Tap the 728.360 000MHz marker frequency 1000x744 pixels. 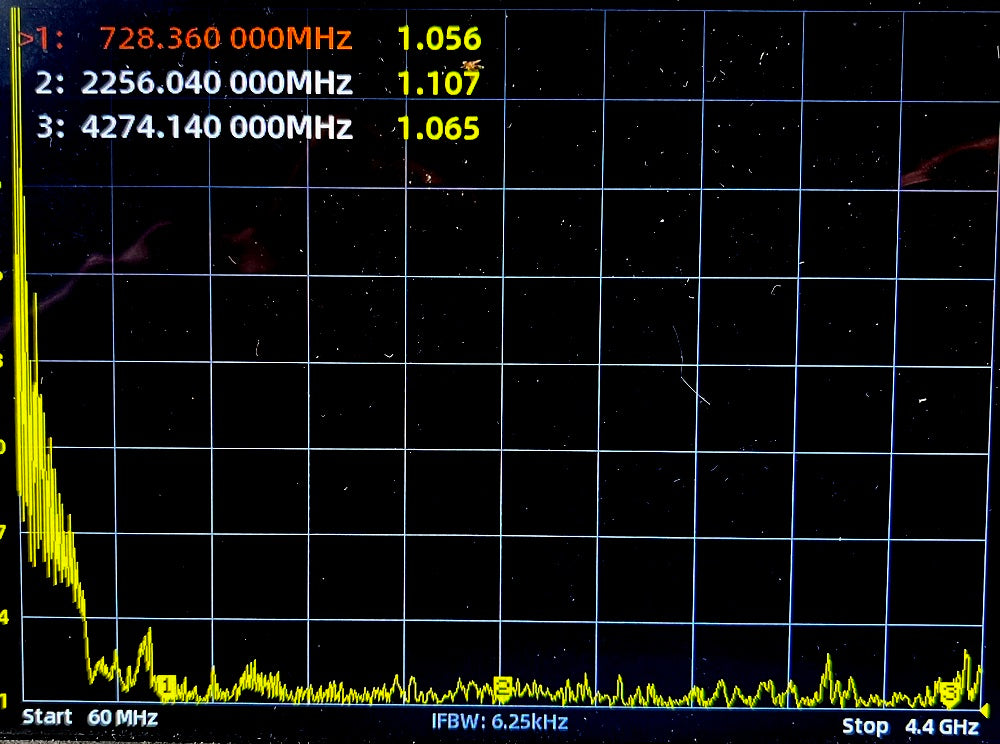(x=225, y=40)
